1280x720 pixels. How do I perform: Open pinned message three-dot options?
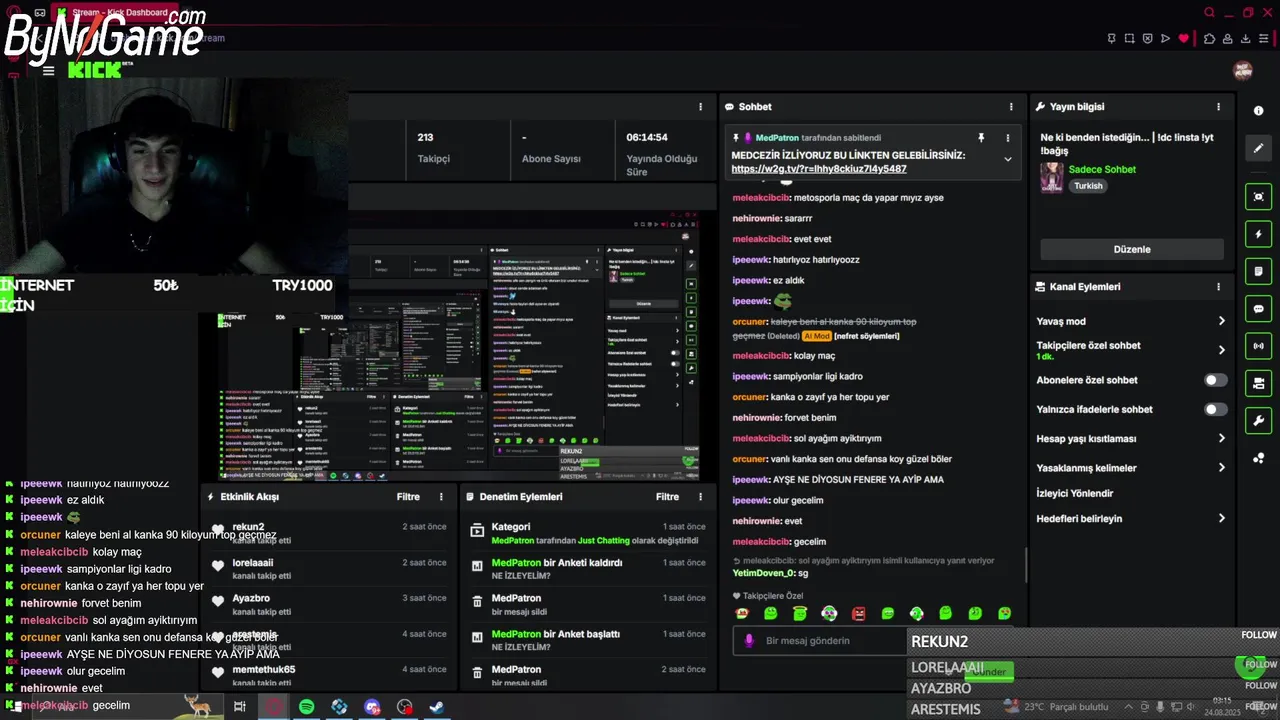[1008, 138]
